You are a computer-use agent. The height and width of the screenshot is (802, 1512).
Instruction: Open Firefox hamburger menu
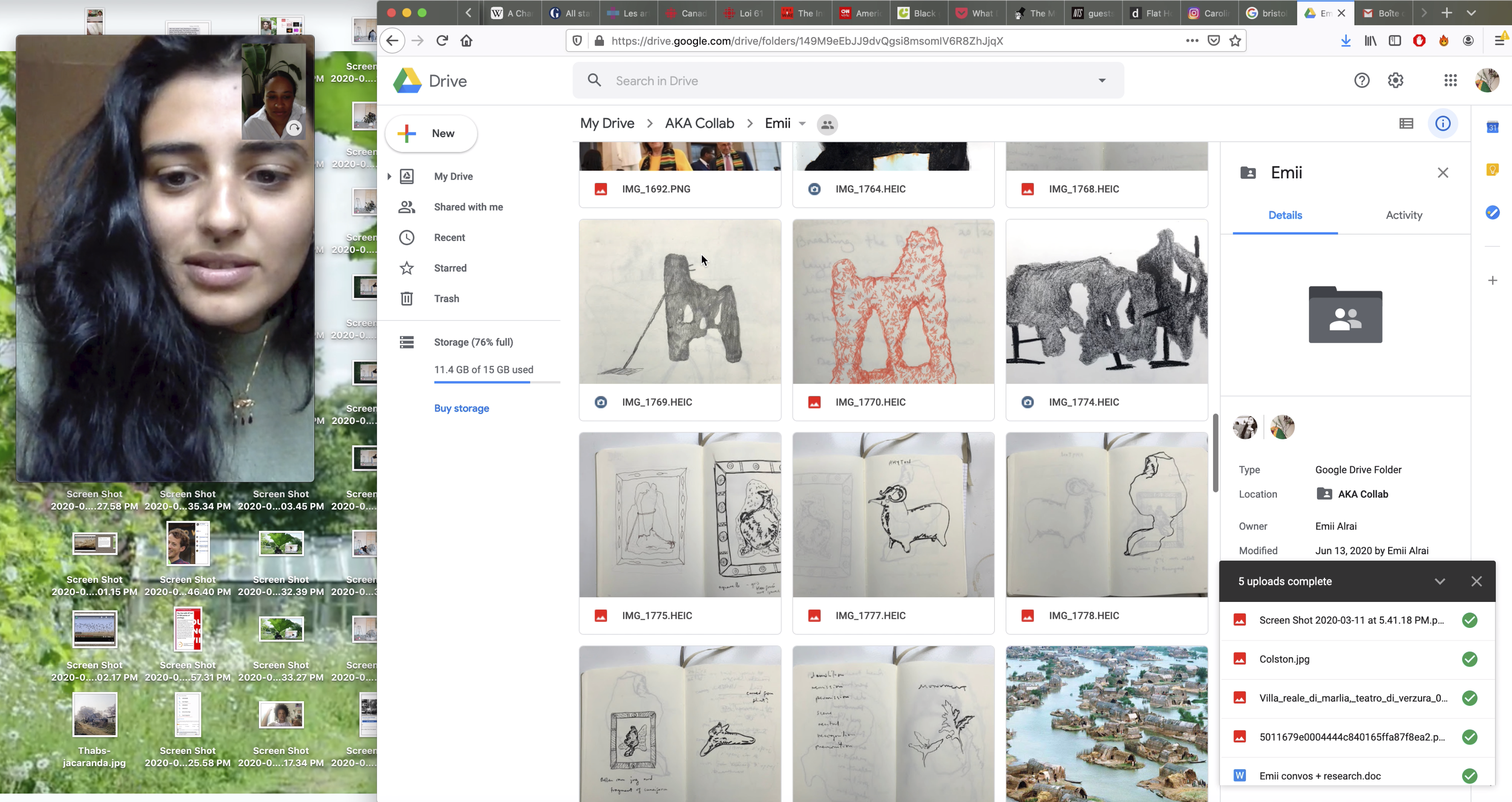1500,40
